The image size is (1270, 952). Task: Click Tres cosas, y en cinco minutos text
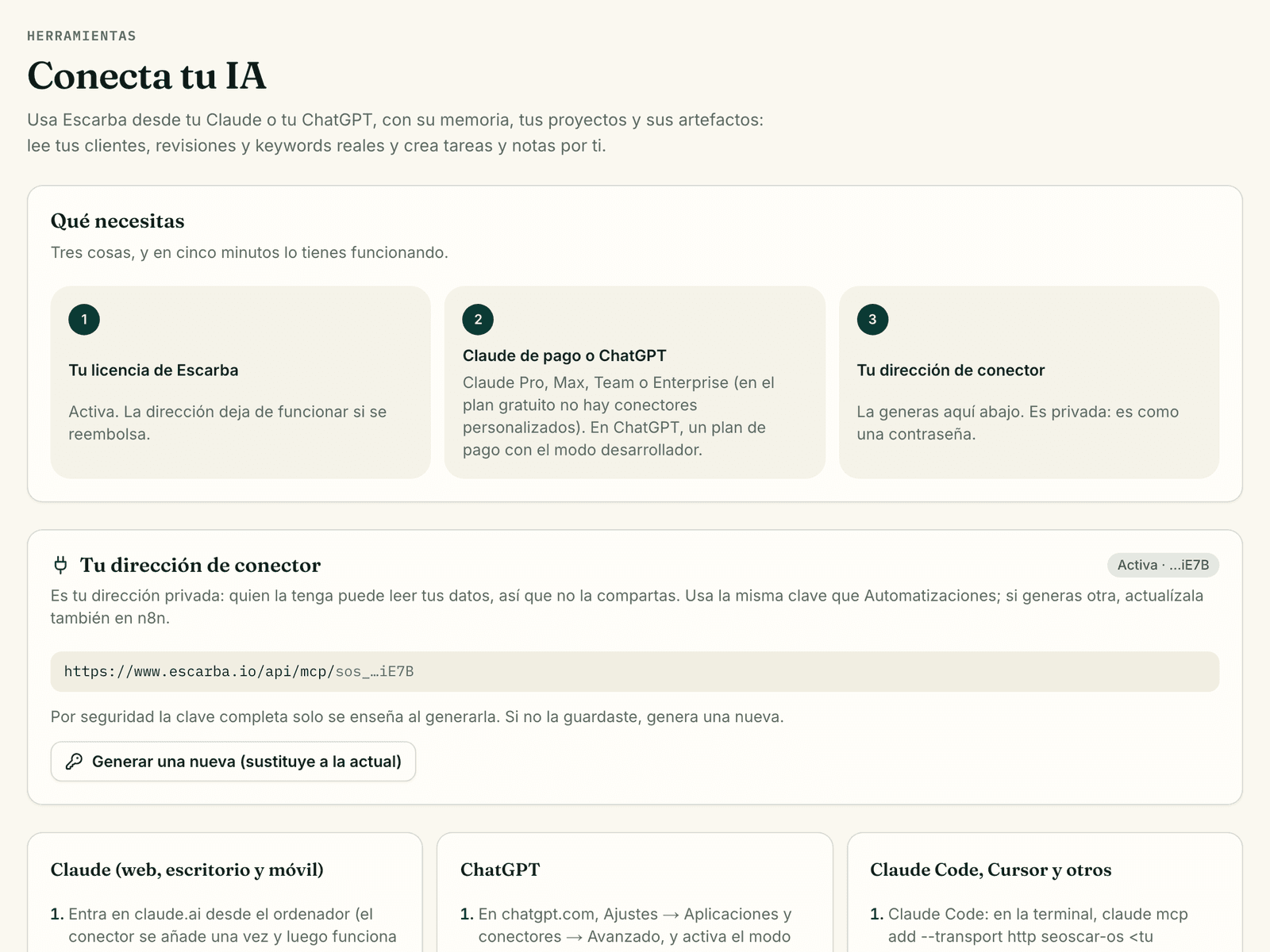coord(249,252)
